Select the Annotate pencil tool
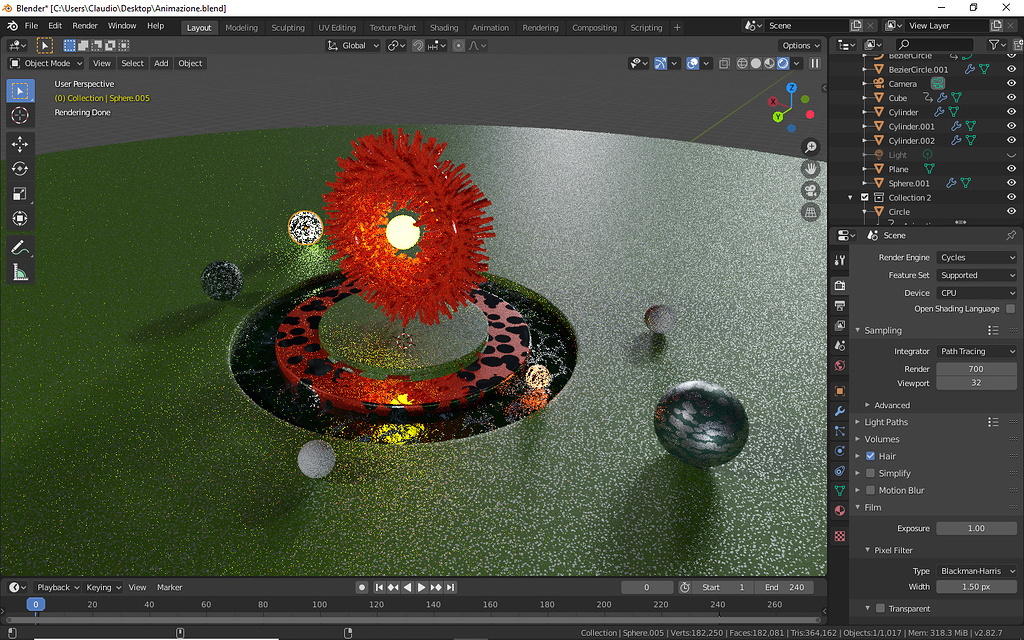The width and height of the screenshot is (1024, 640). [20, 248]
